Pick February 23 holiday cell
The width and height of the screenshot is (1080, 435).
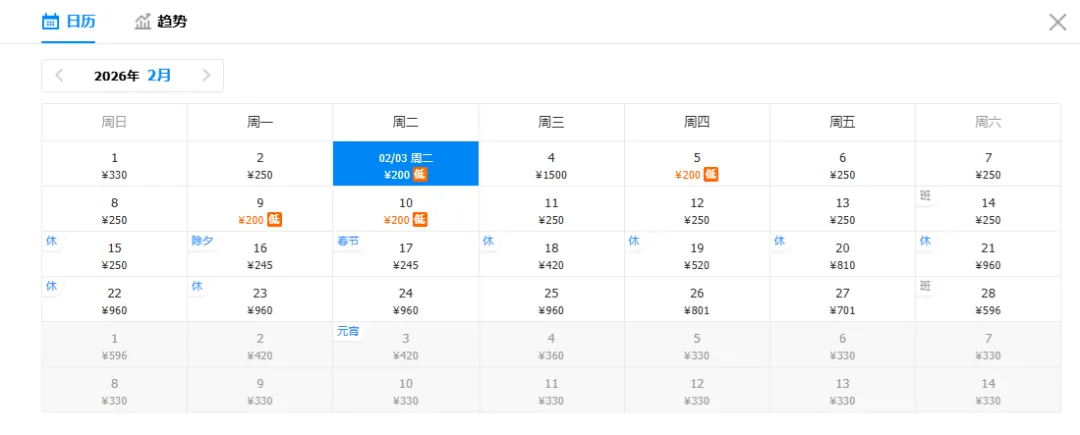point(260,299)
